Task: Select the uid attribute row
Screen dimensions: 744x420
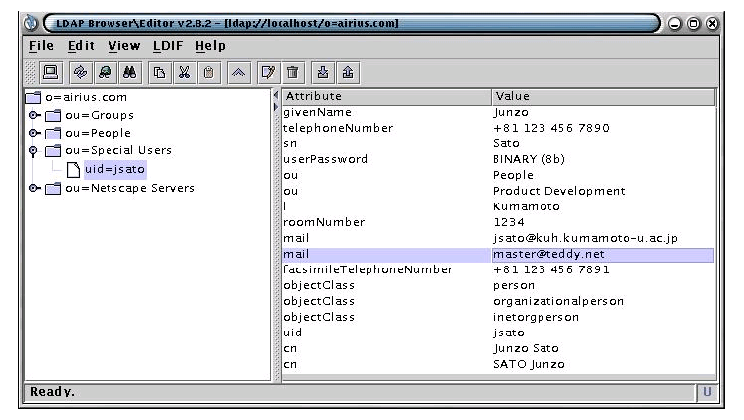Action: (498, 333)
